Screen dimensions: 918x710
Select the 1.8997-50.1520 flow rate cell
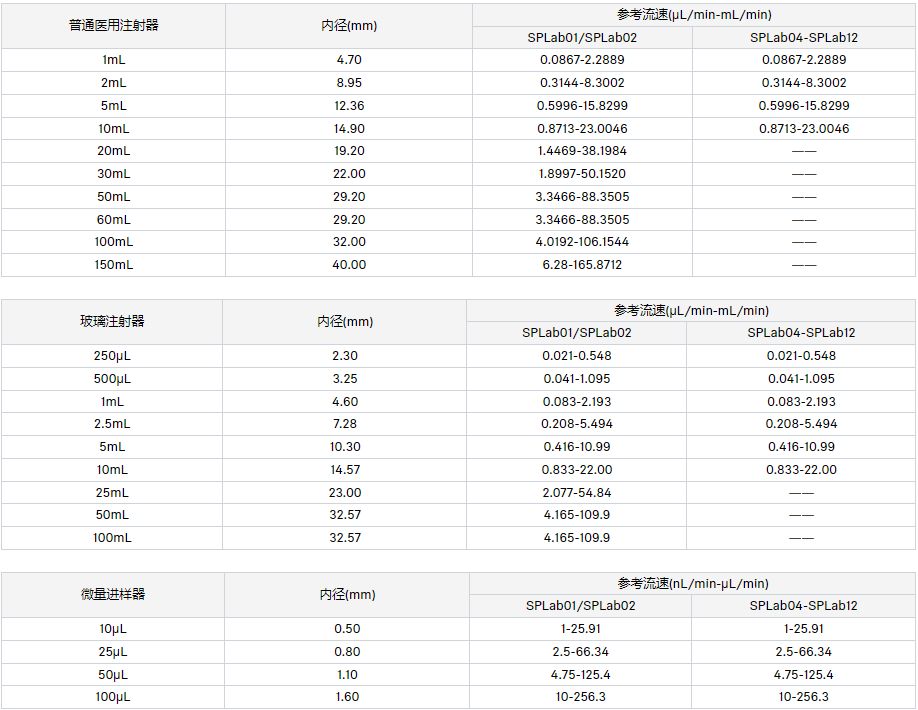pyautogui.click(x=582, y=174)
